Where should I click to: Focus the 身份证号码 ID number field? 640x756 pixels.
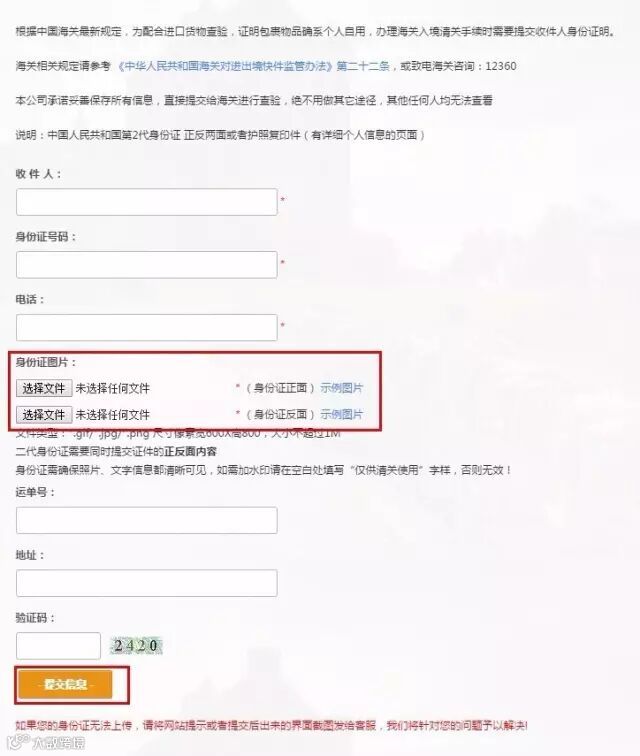click(x=147, y=265)
